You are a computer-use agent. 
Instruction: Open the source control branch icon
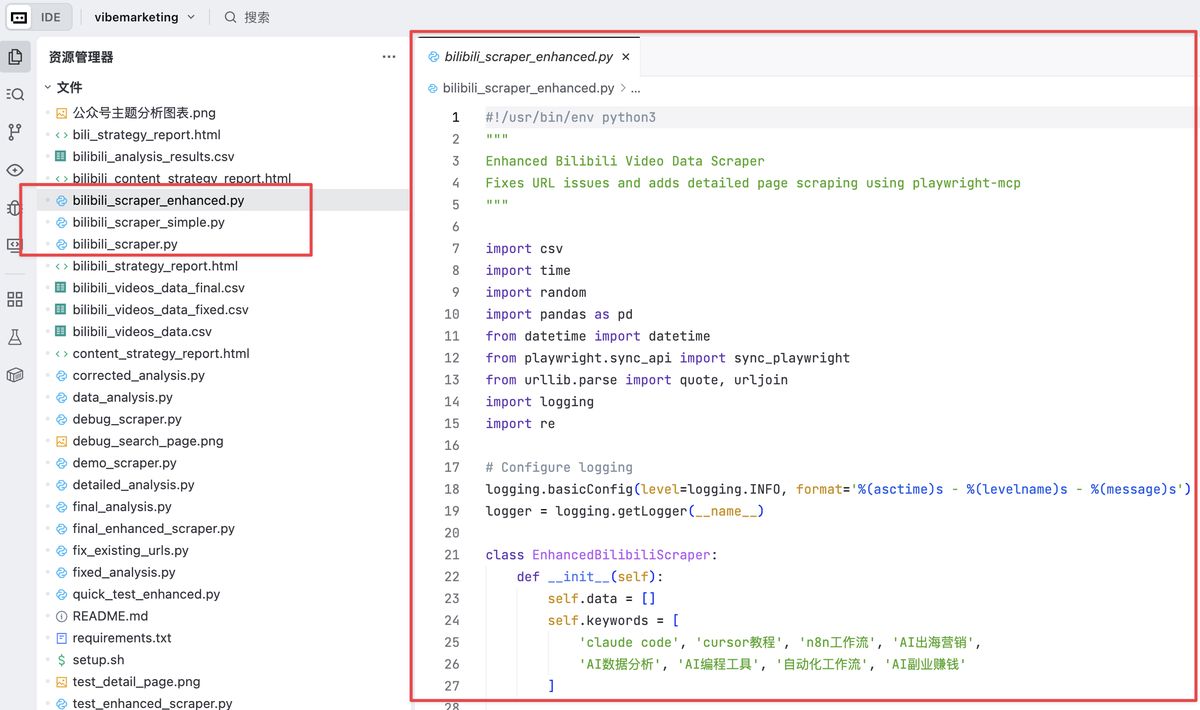[15, 132]
